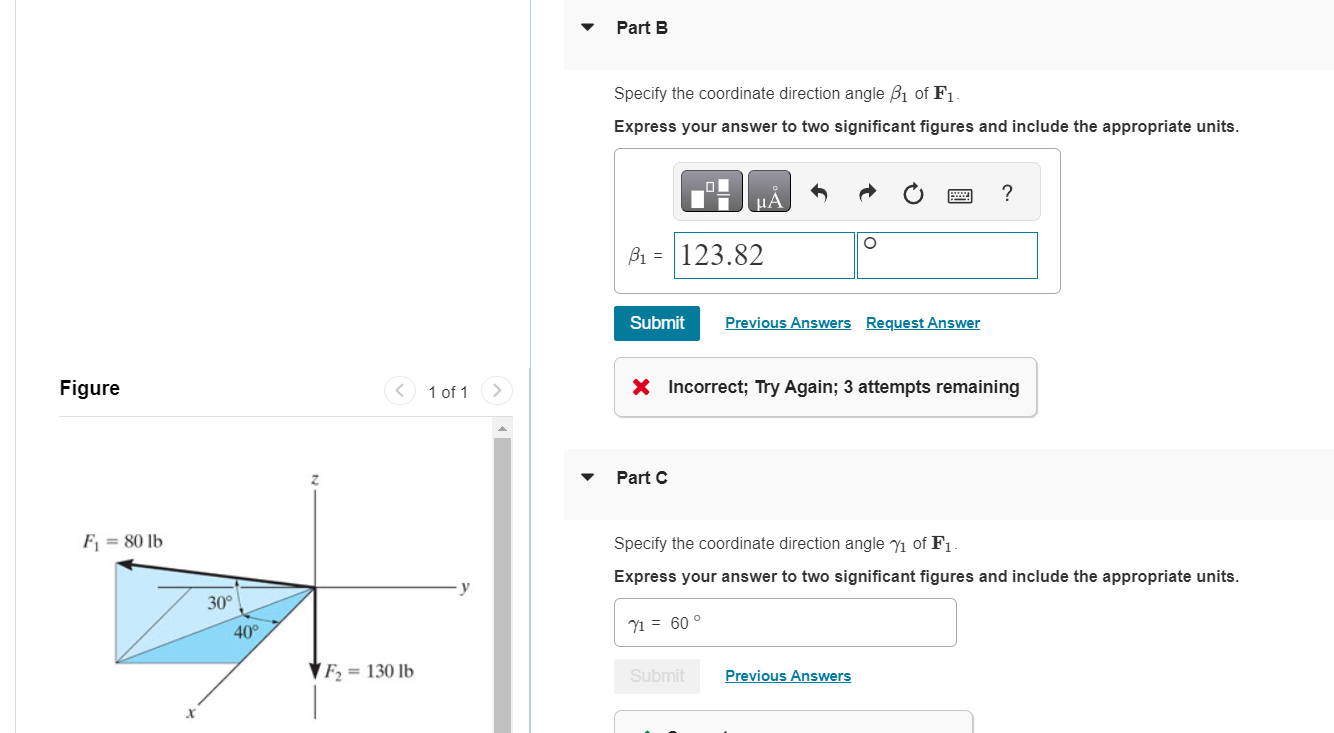Select the equation templates icon
Viewport: 1334px width, 733px height.
(x=710, y=190)
